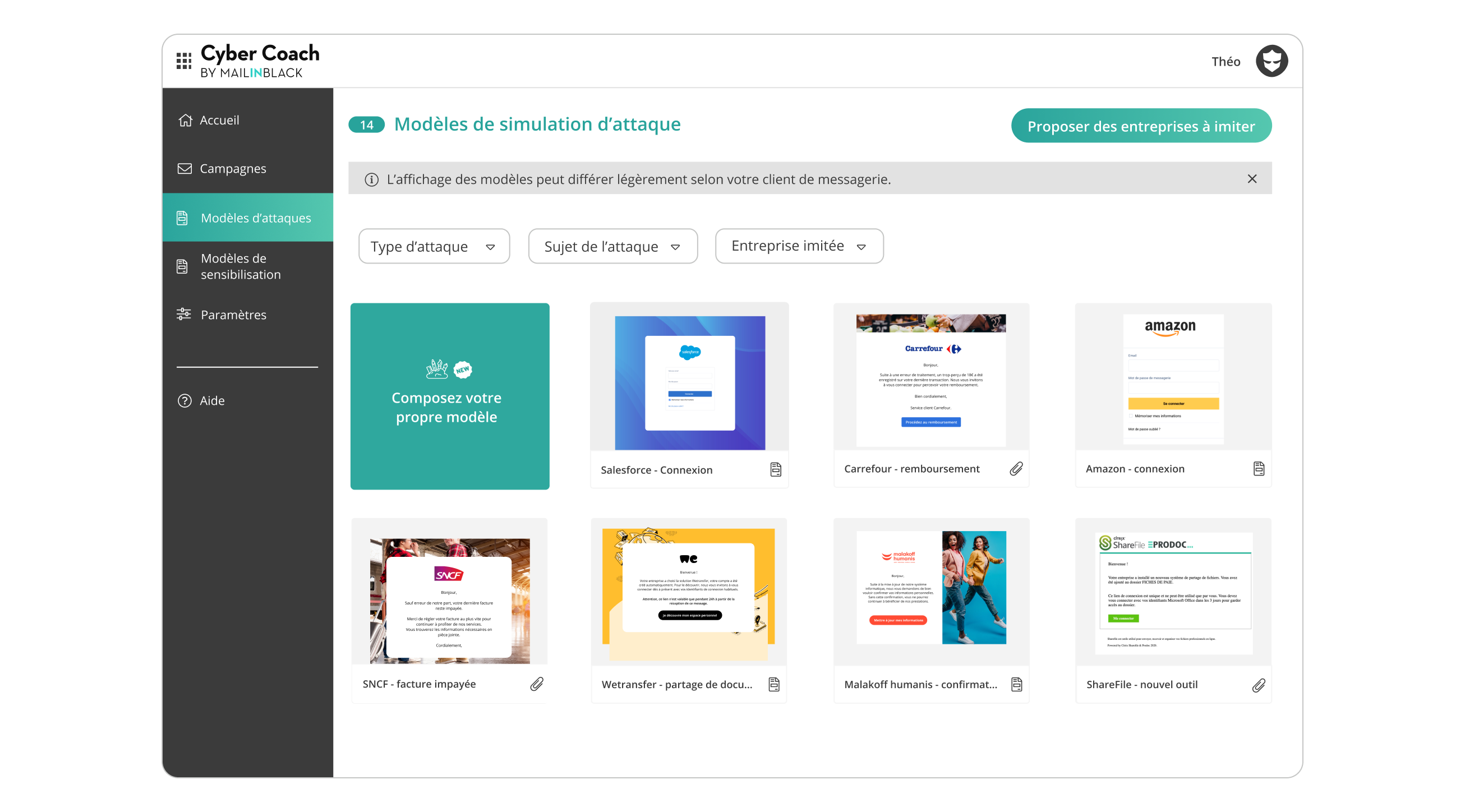Open the Entreprise imitée dropdown
The width and height of the screenshot is (1465, 812).
coord(799,246)
